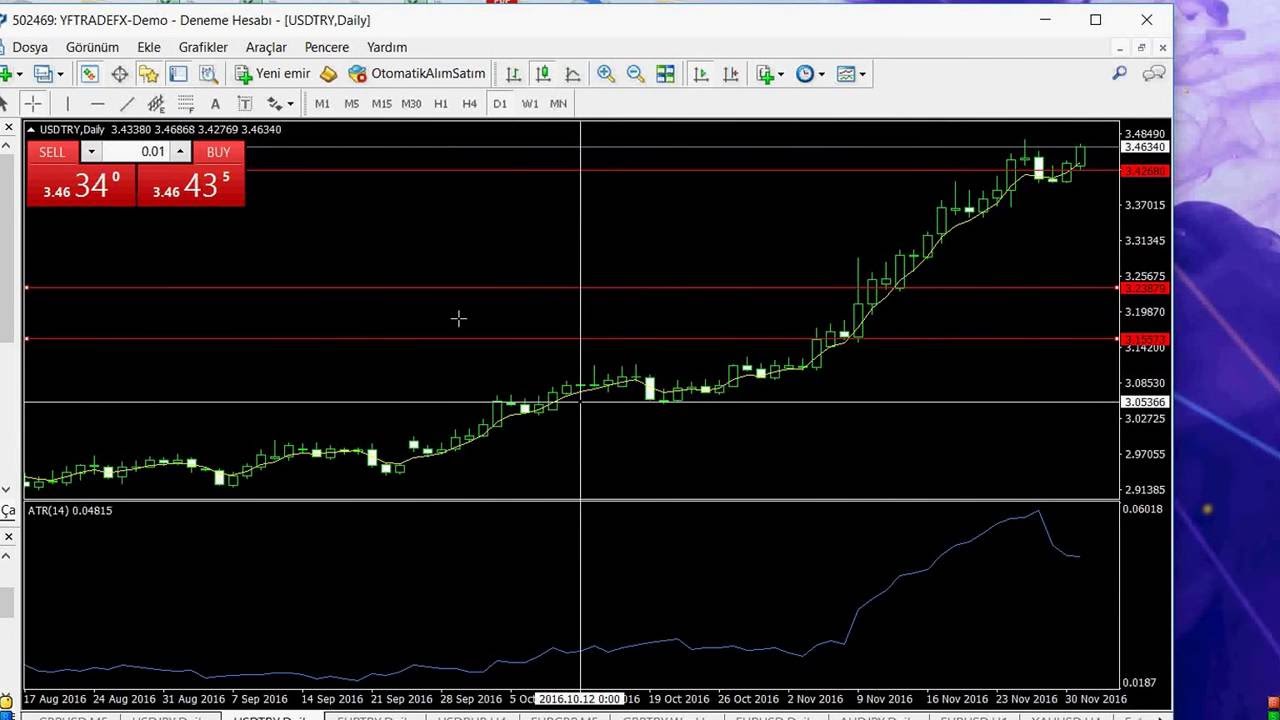Toggle the Terminal panel icon
The width and height of the screenshot is (1280, 720).
[178, 74]
